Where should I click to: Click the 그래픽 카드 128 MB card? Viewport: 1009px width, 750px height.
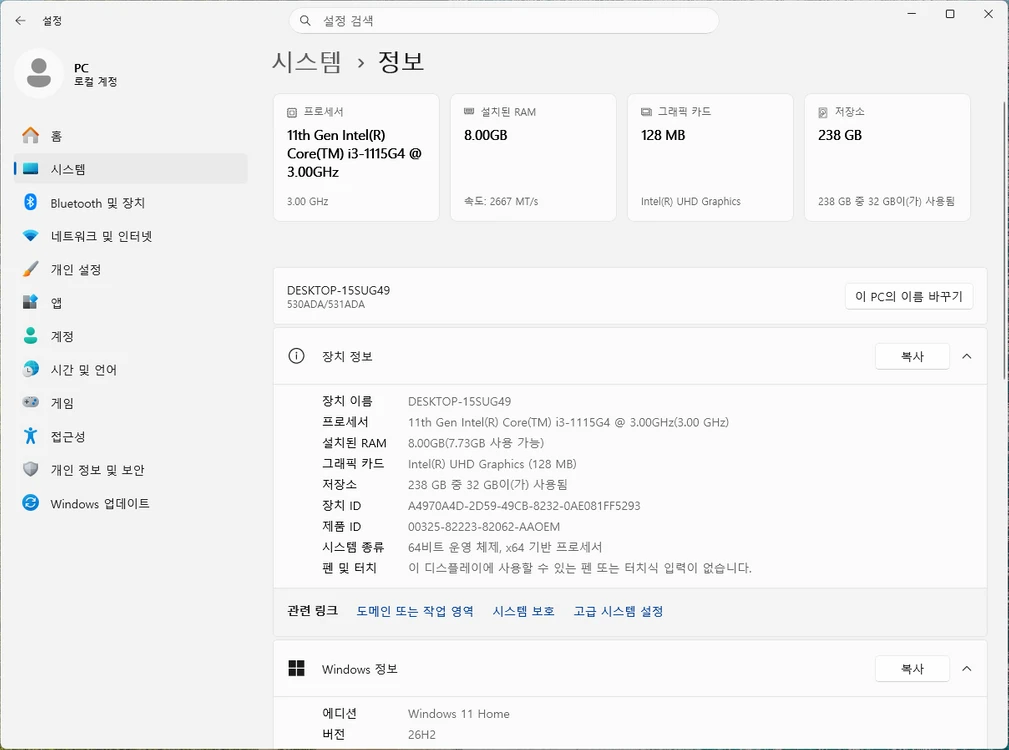pyautogui.click(x=710, y=158)
